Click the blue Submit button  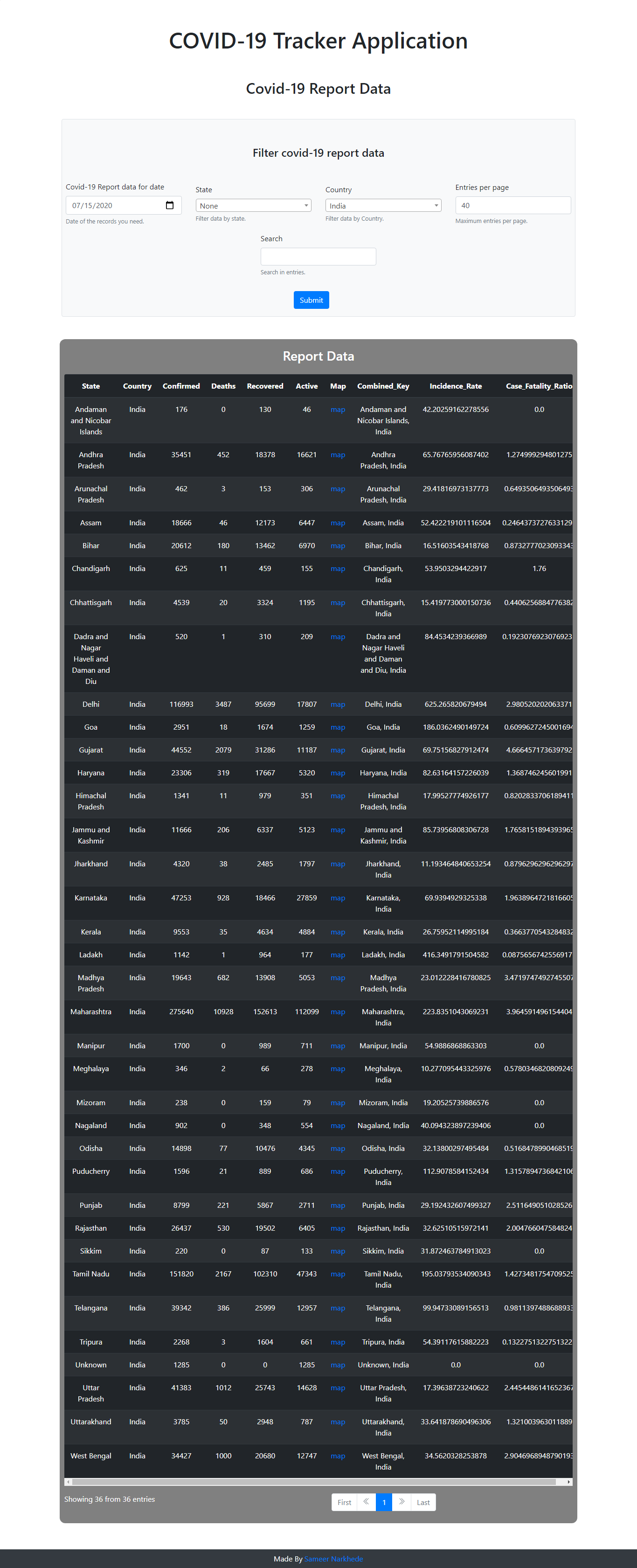312,300
